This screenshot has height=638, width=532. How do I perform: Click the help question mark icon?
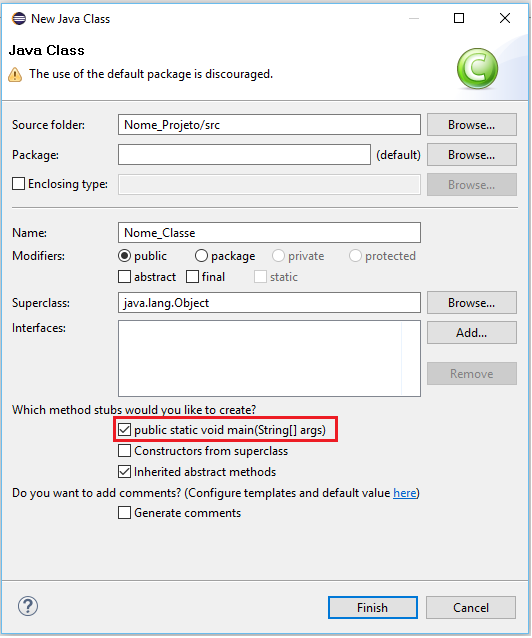click(28, 607)
